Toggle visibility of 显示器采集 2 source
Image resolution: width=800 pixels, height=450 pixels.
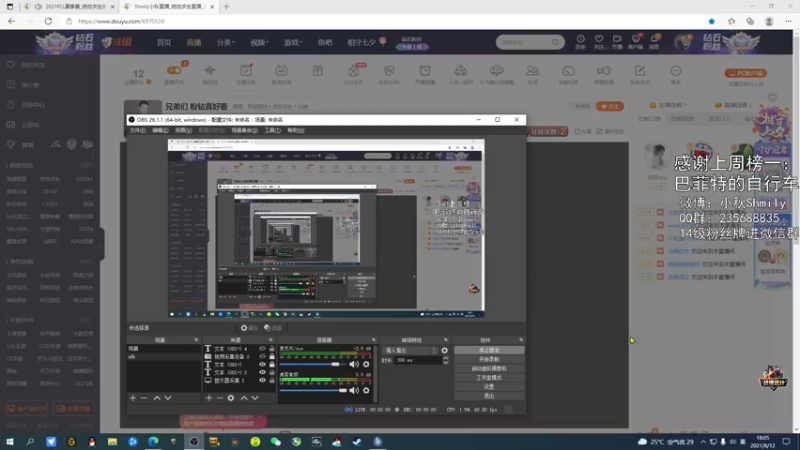tap(262, 380)
